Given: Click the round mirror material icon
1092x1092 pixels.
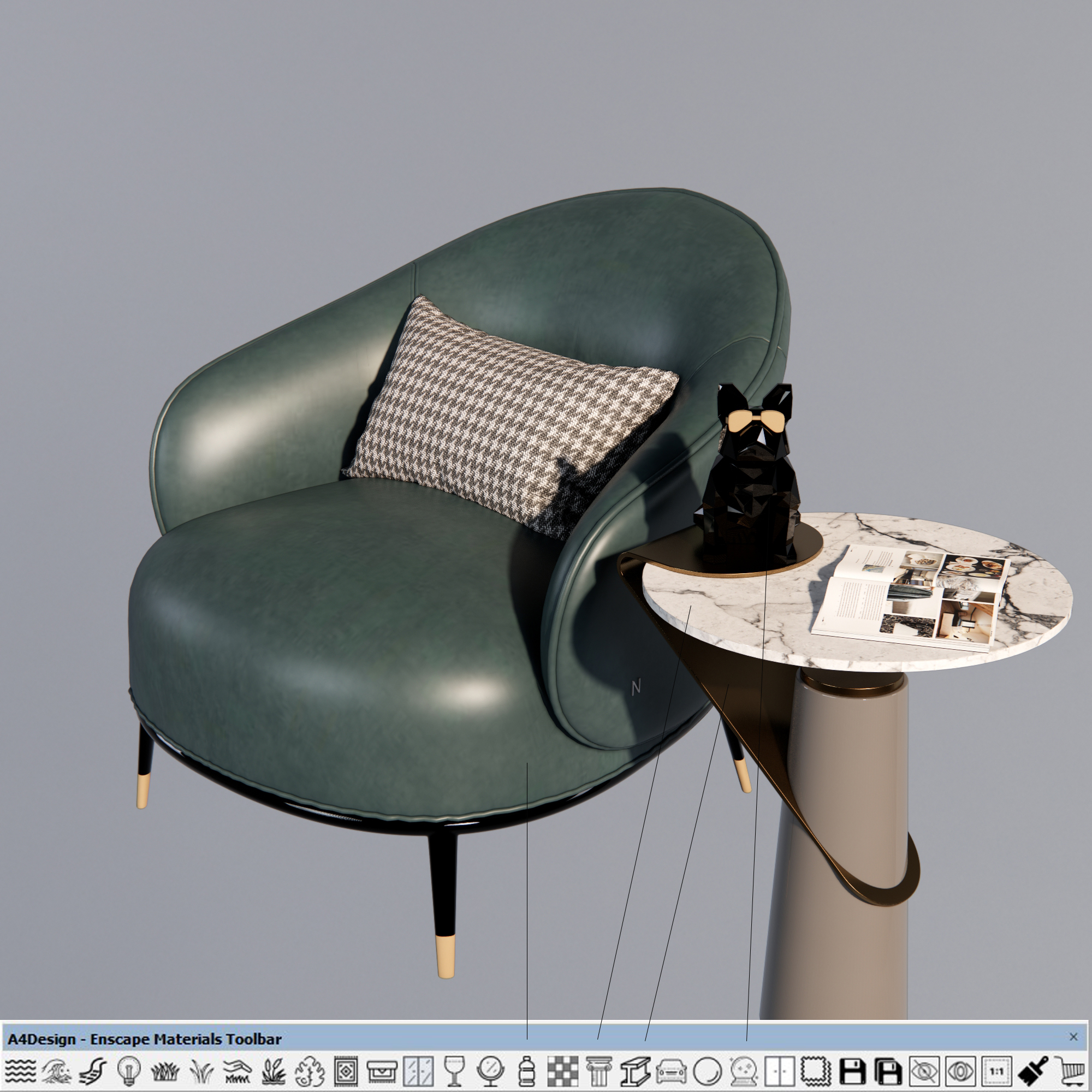Looking at the screenshot, I should [491, 1071].
